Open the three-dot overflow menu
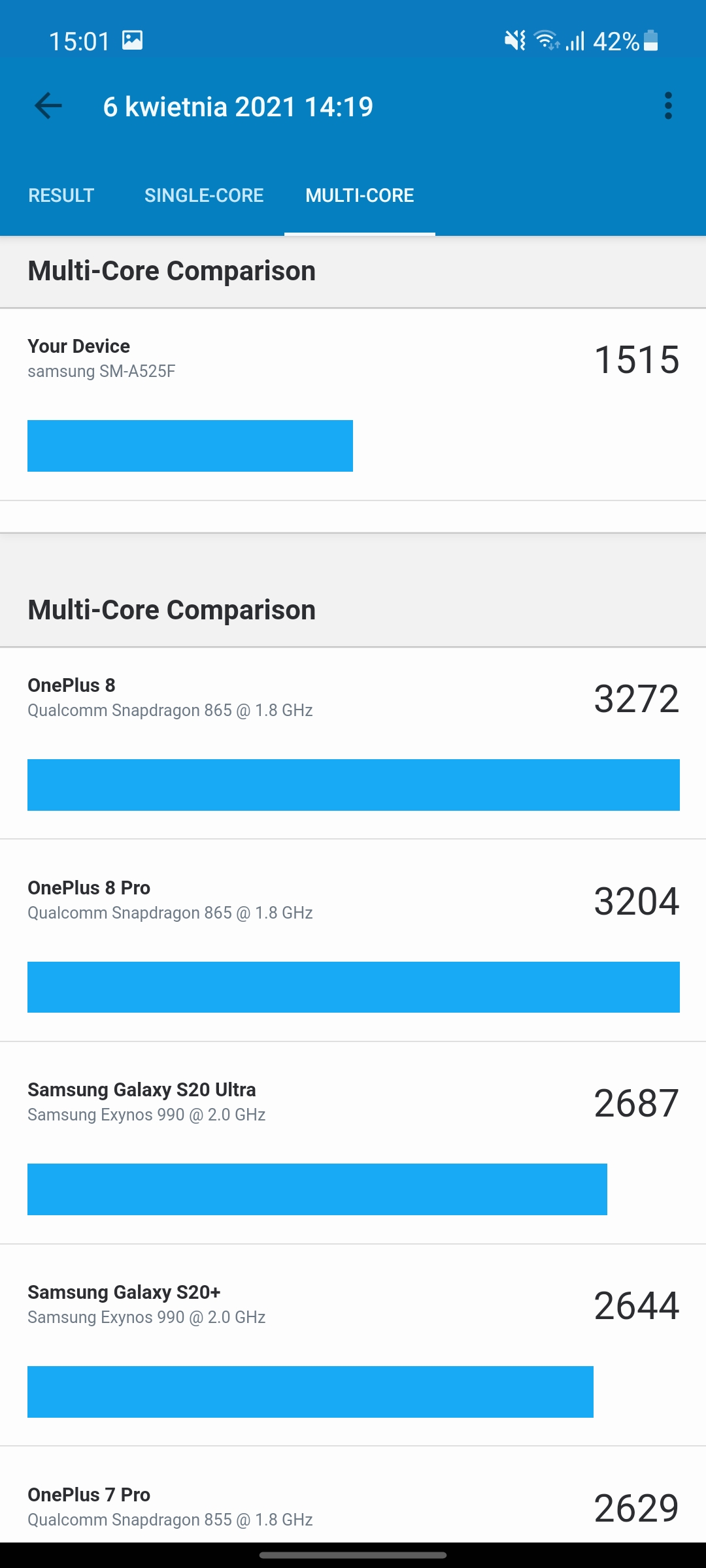The width and height of the screenshot is (706, 1568). point(667,106)
